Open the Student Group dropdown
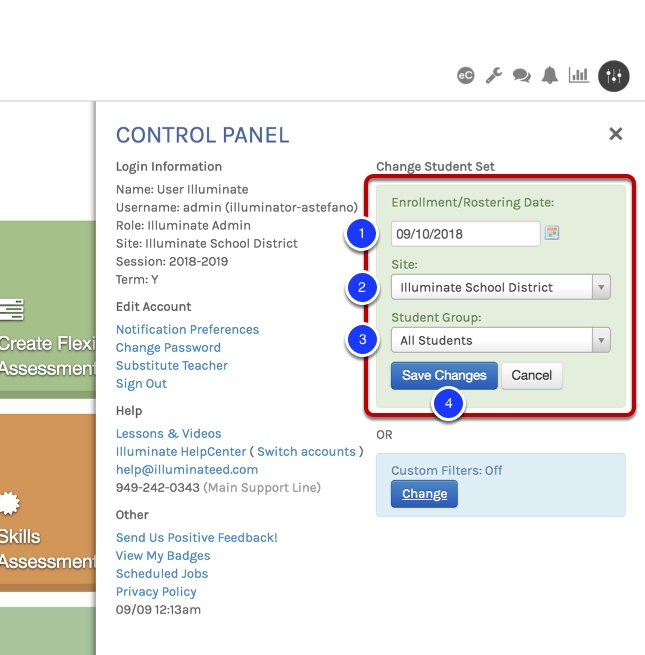Screen dimensions: 645x655 point(500,340)
